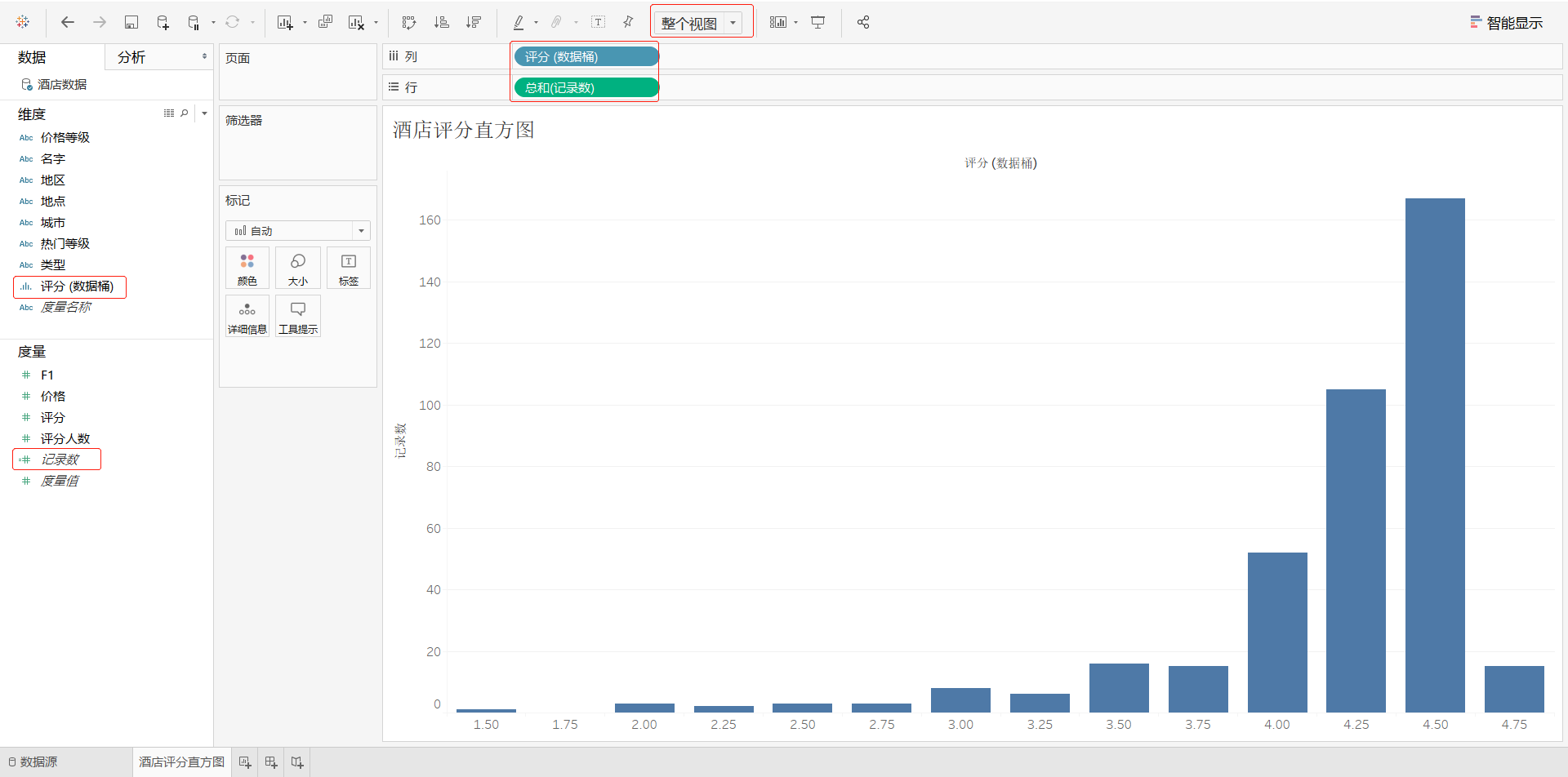
Task: Show mark labels T icon
Action: [598, 22]
